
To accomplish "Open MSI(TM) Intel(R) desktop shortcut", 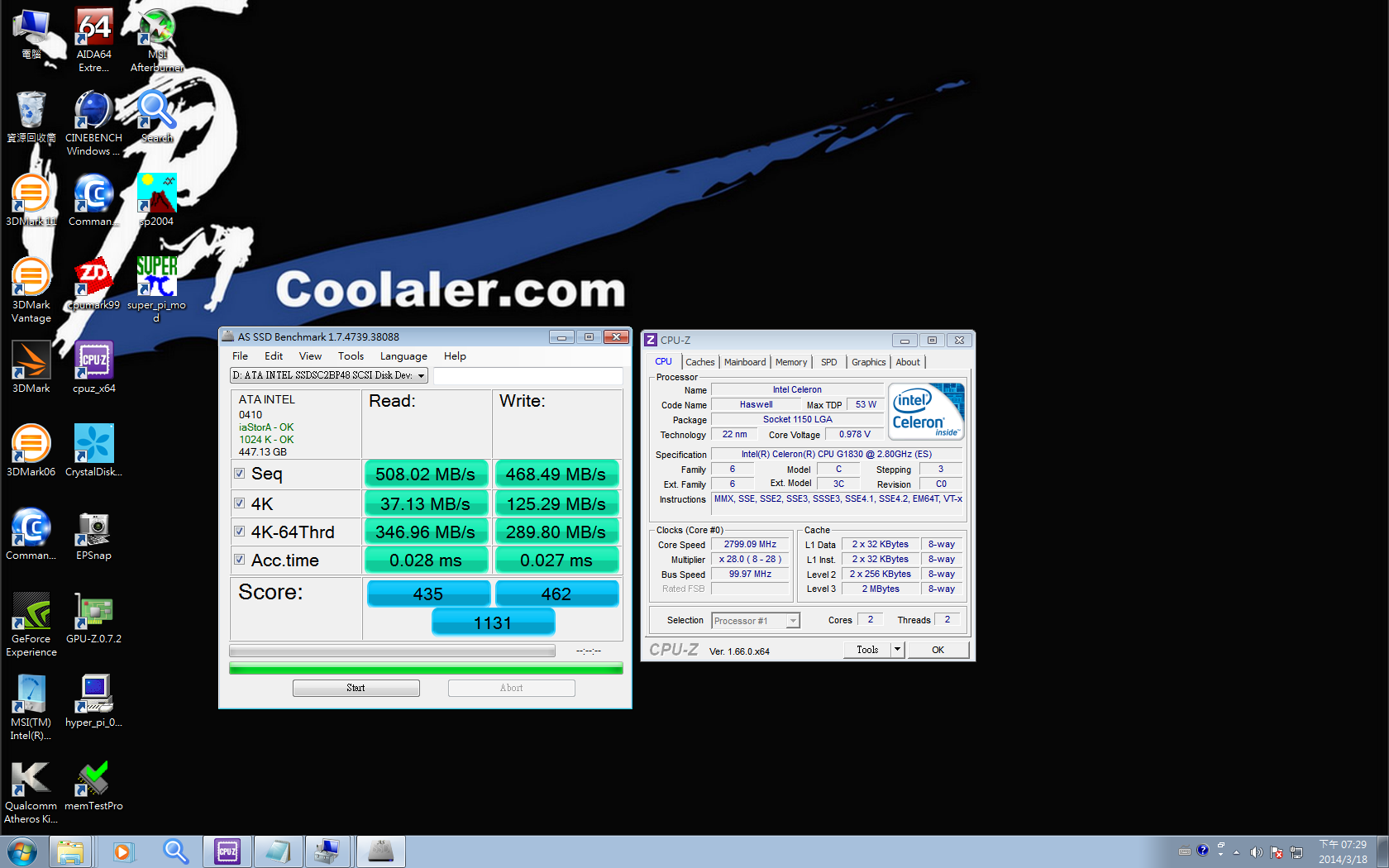I will 31,708.
